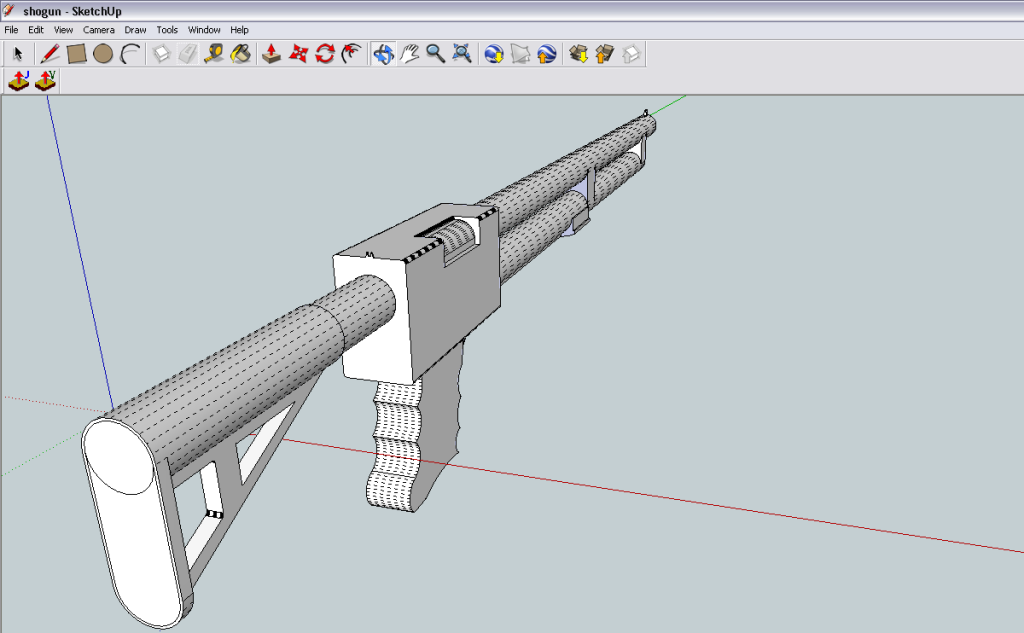Pick the Tape Measure tool
Viewport: 1024px width, 633px height.
[x=214, y=54]
